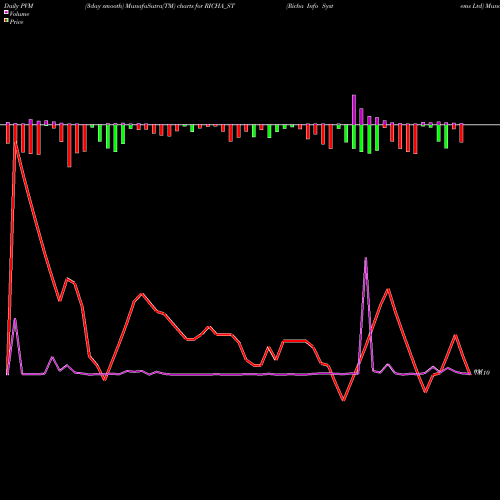Click the 0M10 value label at line end
The width and height of the screenshot is (500, 500).
(482, 372)
